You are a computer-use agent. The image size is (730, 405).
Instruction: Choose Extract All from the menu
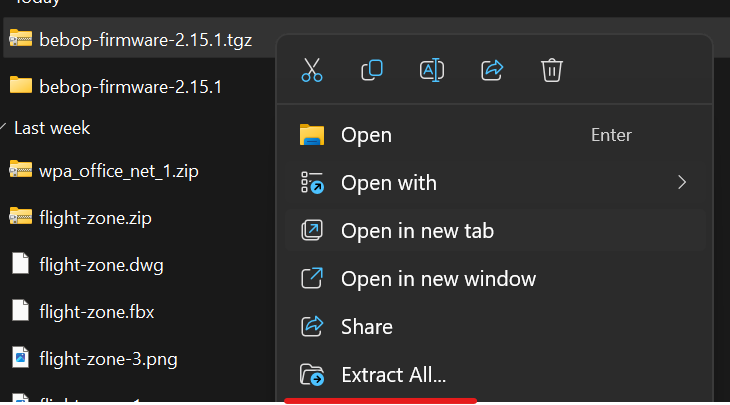(393, 375)
